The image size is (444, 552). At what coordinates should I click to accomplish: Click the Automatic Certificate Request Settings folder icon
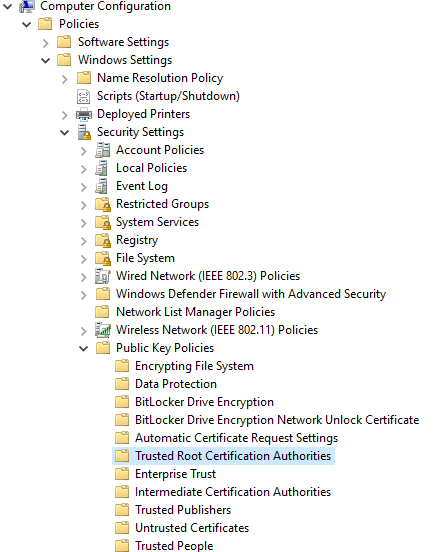pyautogui.click(x=122, y=438)
